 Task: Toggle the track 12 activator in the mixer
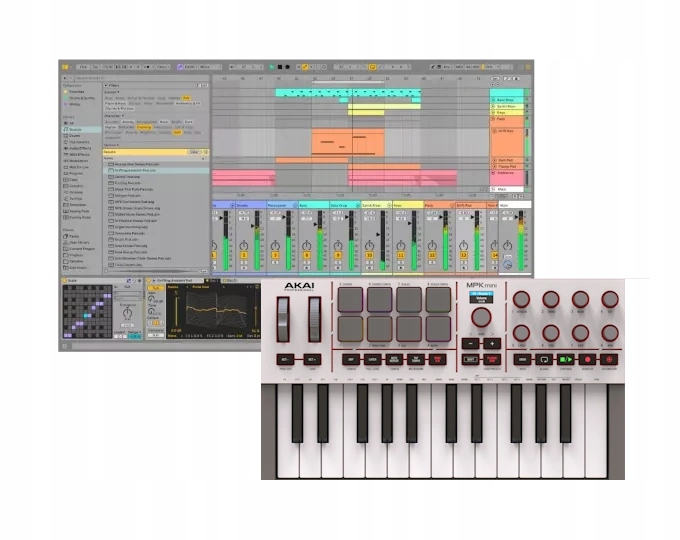tap(432, 255)
